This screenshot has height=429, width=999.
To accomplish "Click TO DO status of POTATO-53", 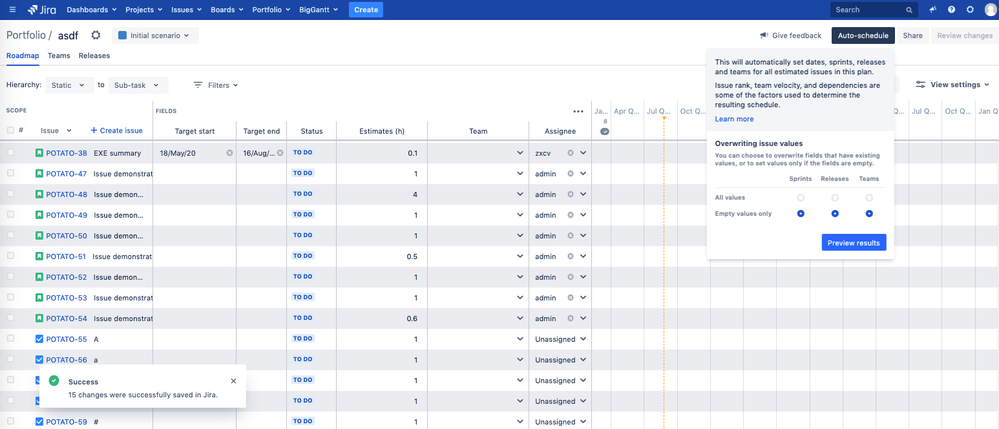I will pyautogui.click(x=303, y=298).
